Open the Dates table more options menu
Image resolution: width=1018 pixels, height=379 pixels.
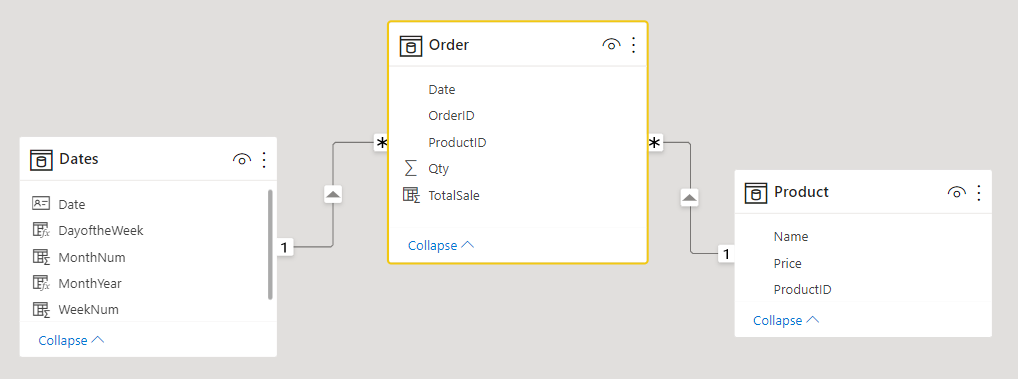pos(264,160)
